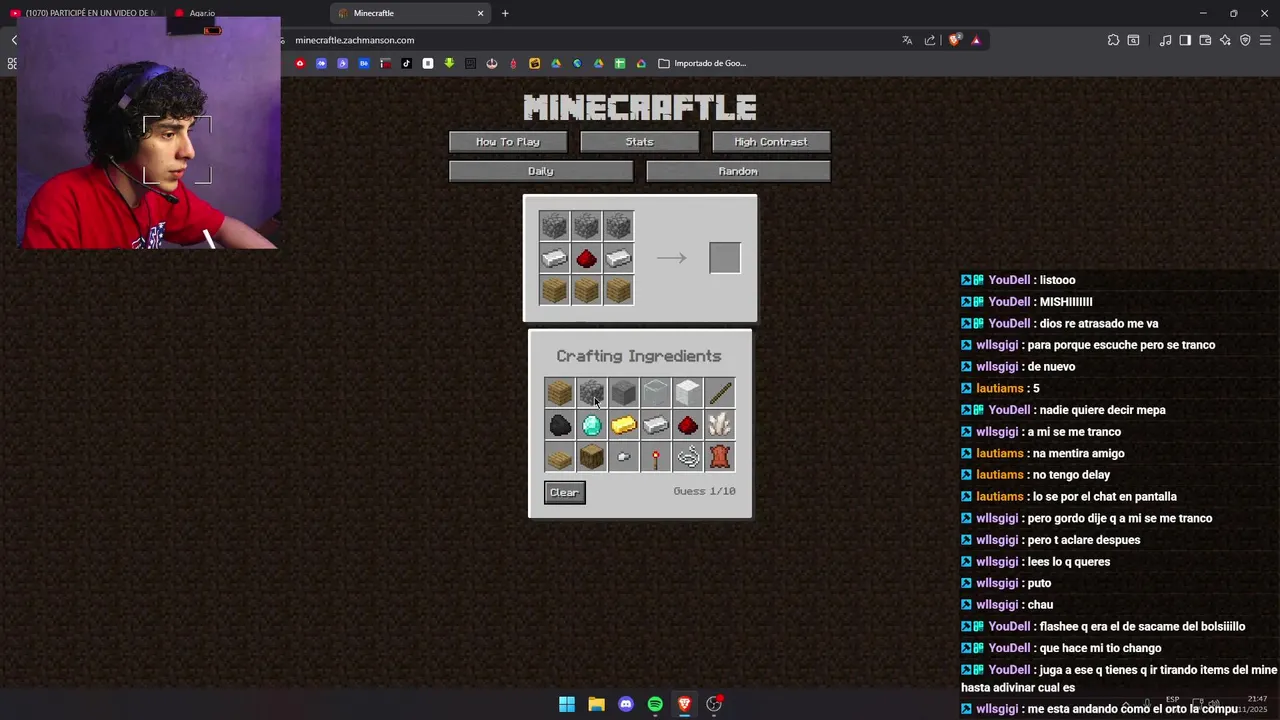Open the Behance bookmark
Screen dimensions: 1280x720
click(x=364, y=63)
